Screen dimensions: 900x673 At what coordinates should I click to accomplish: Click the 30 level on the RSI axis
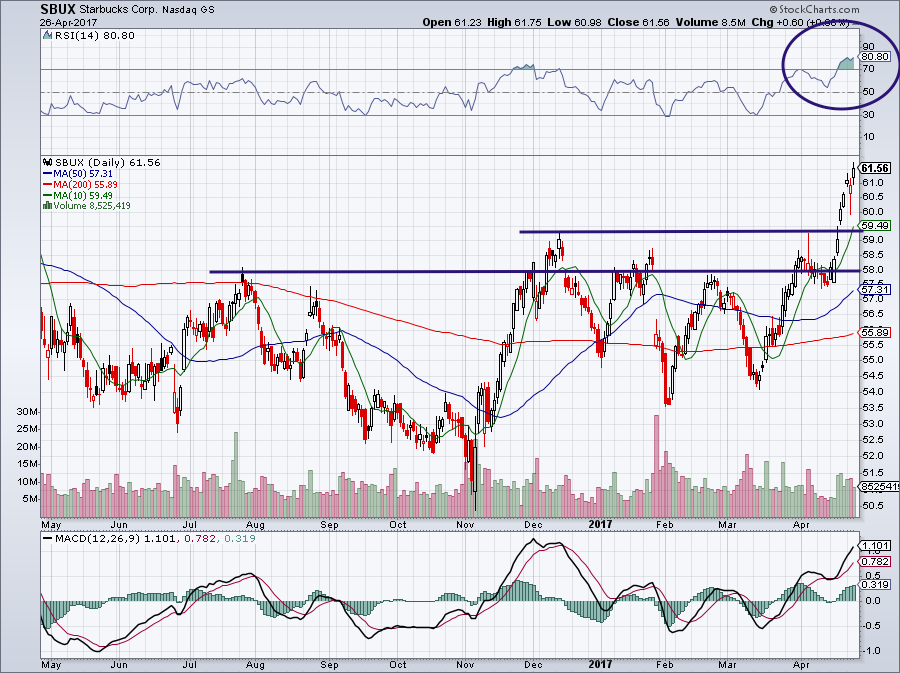[868, 115]
